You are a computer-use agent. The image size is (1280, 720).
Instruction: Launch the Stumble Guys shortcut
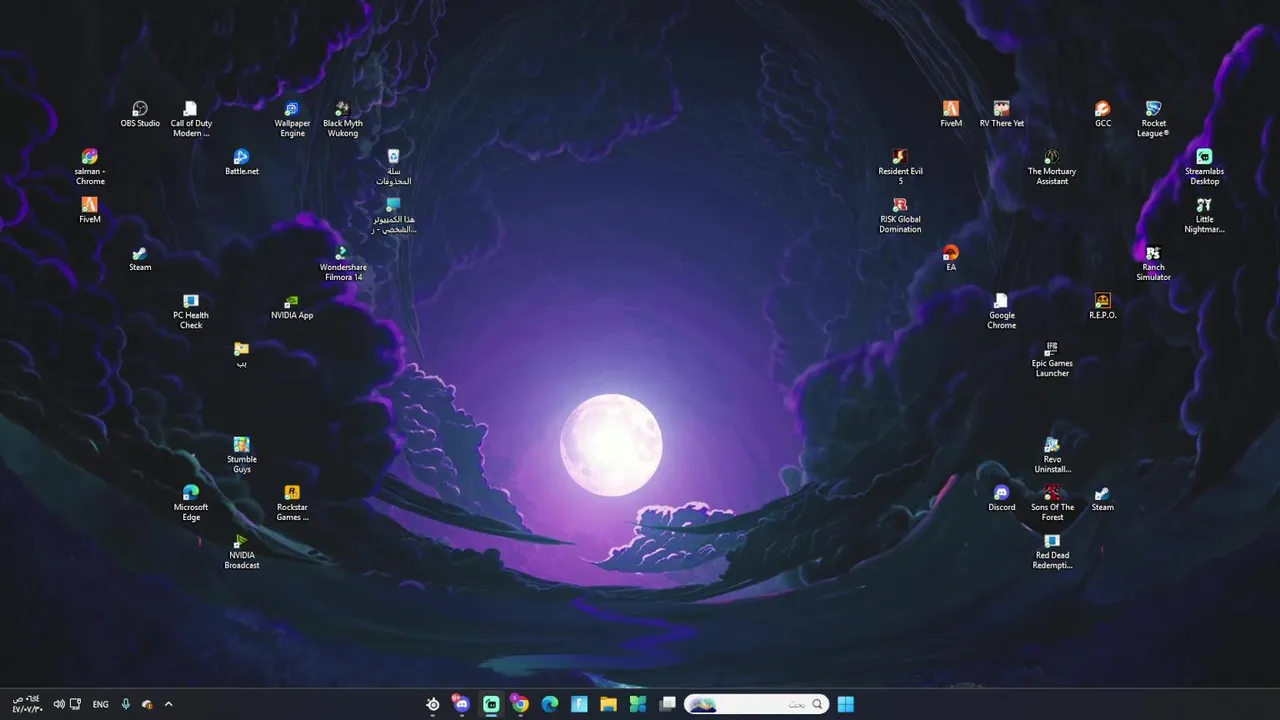pyautogui.click(x=241, y=455)
